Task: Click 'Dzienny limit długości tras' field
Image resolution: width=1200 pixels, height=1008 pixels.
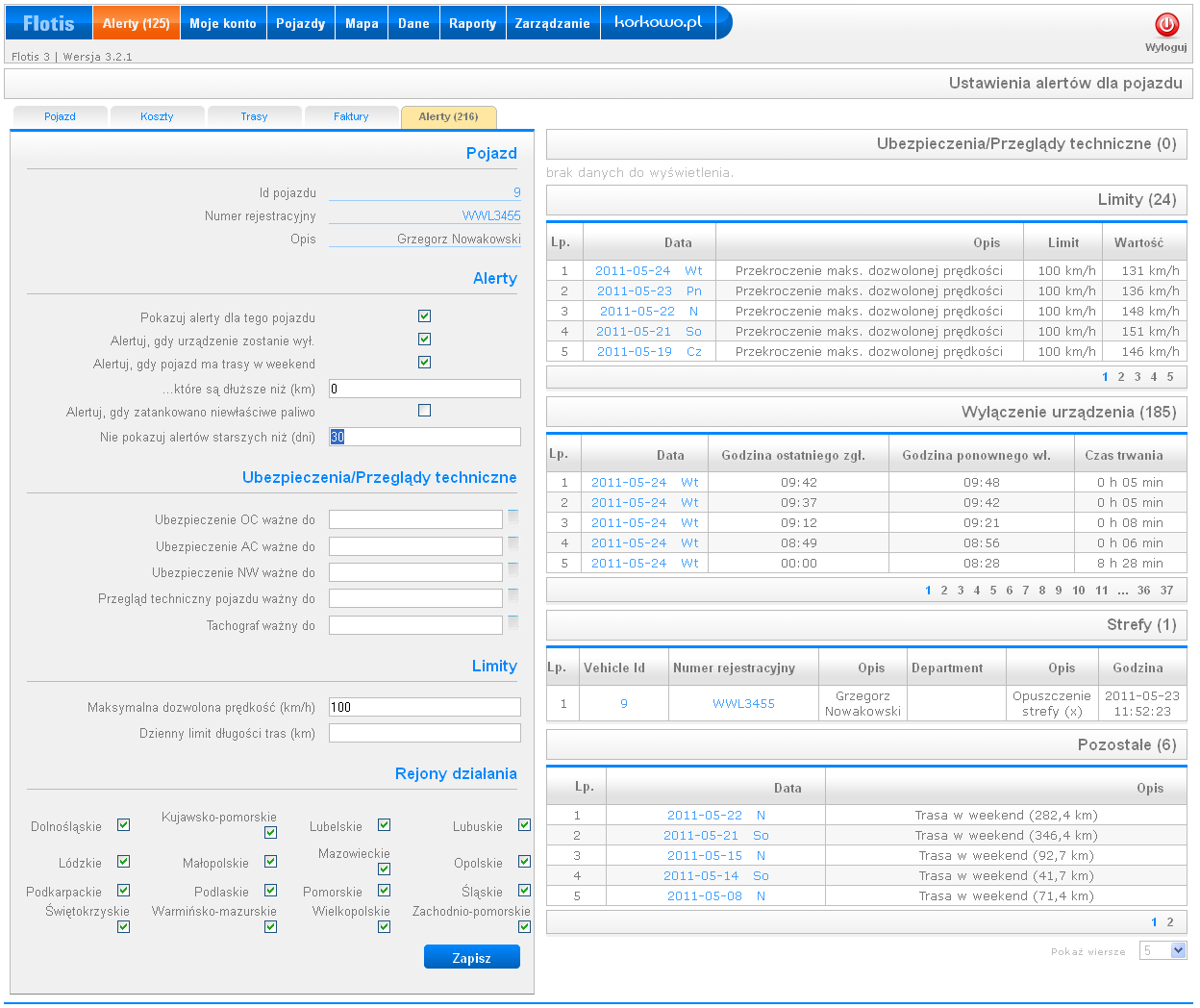Action: click(x=425, y=733)
